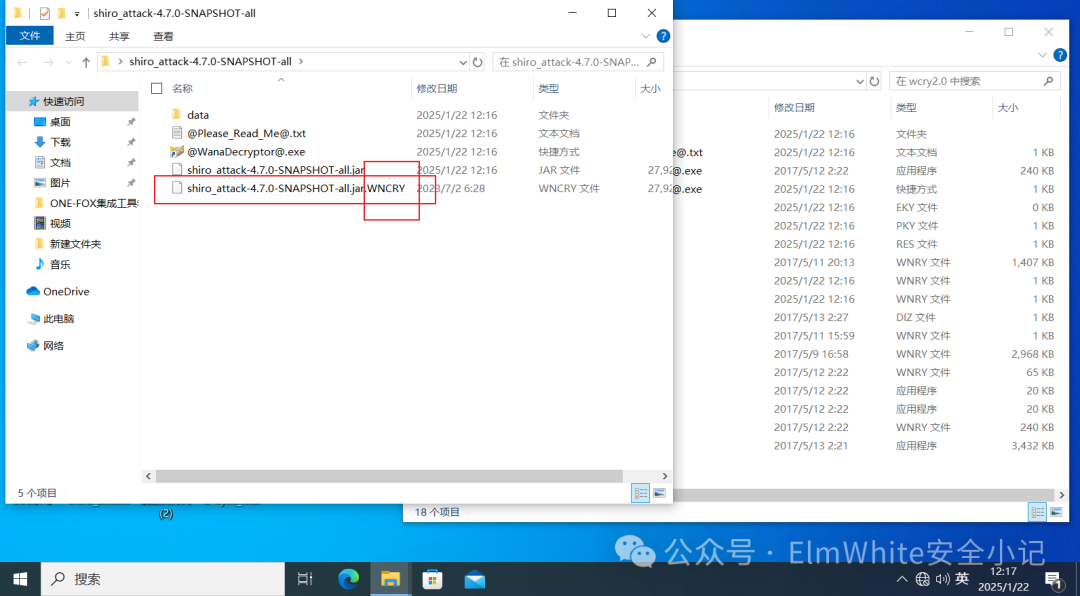Unpin 下载 using its pin icon
Viewport: 1080px width, 596px height.
131,142
